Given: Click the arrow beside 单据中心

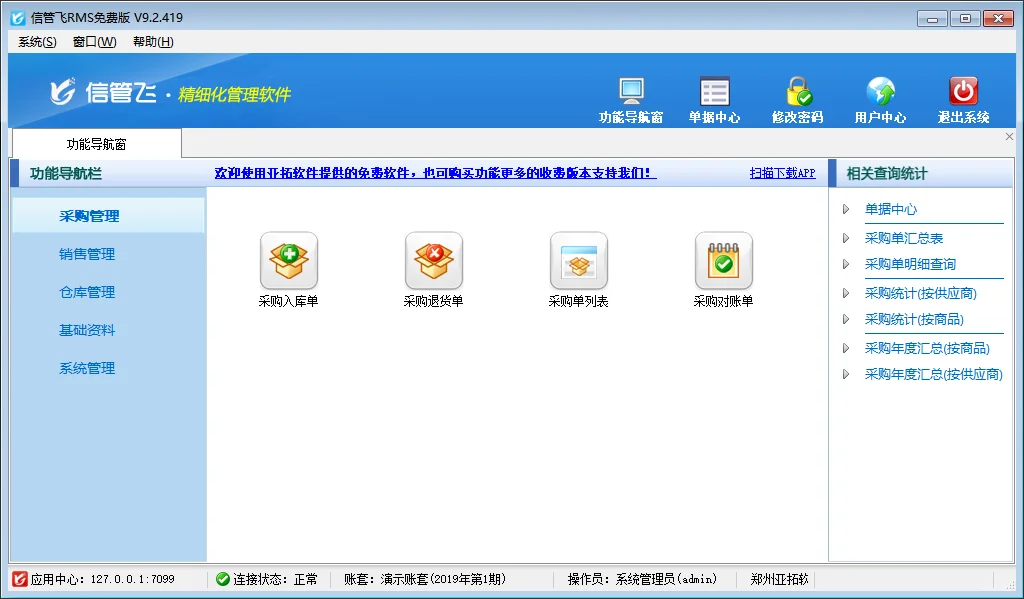Looking at the screenshot, I should click(846, 209).
